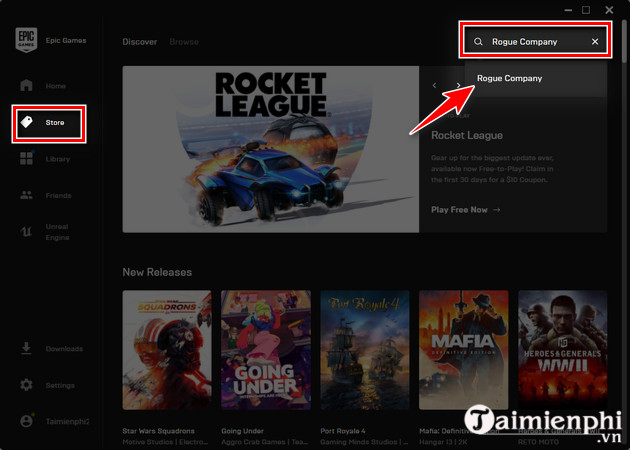Switch to the Browse tab

[x=184, y=42]
